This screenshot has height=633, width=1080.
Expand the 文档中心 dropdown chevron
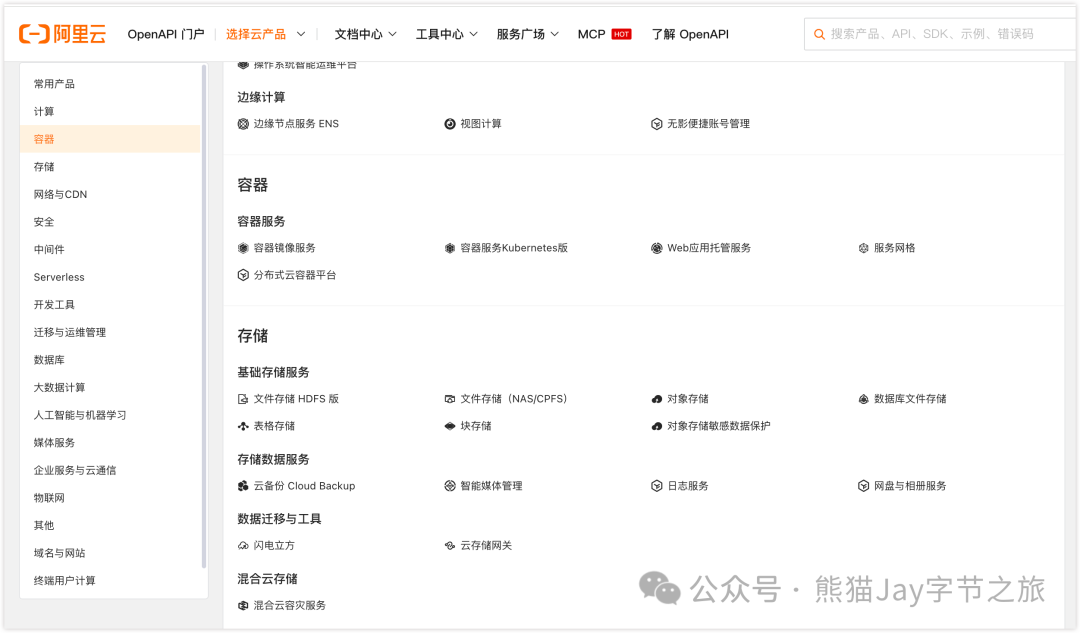pyautogui.click(x=393, y=34)
